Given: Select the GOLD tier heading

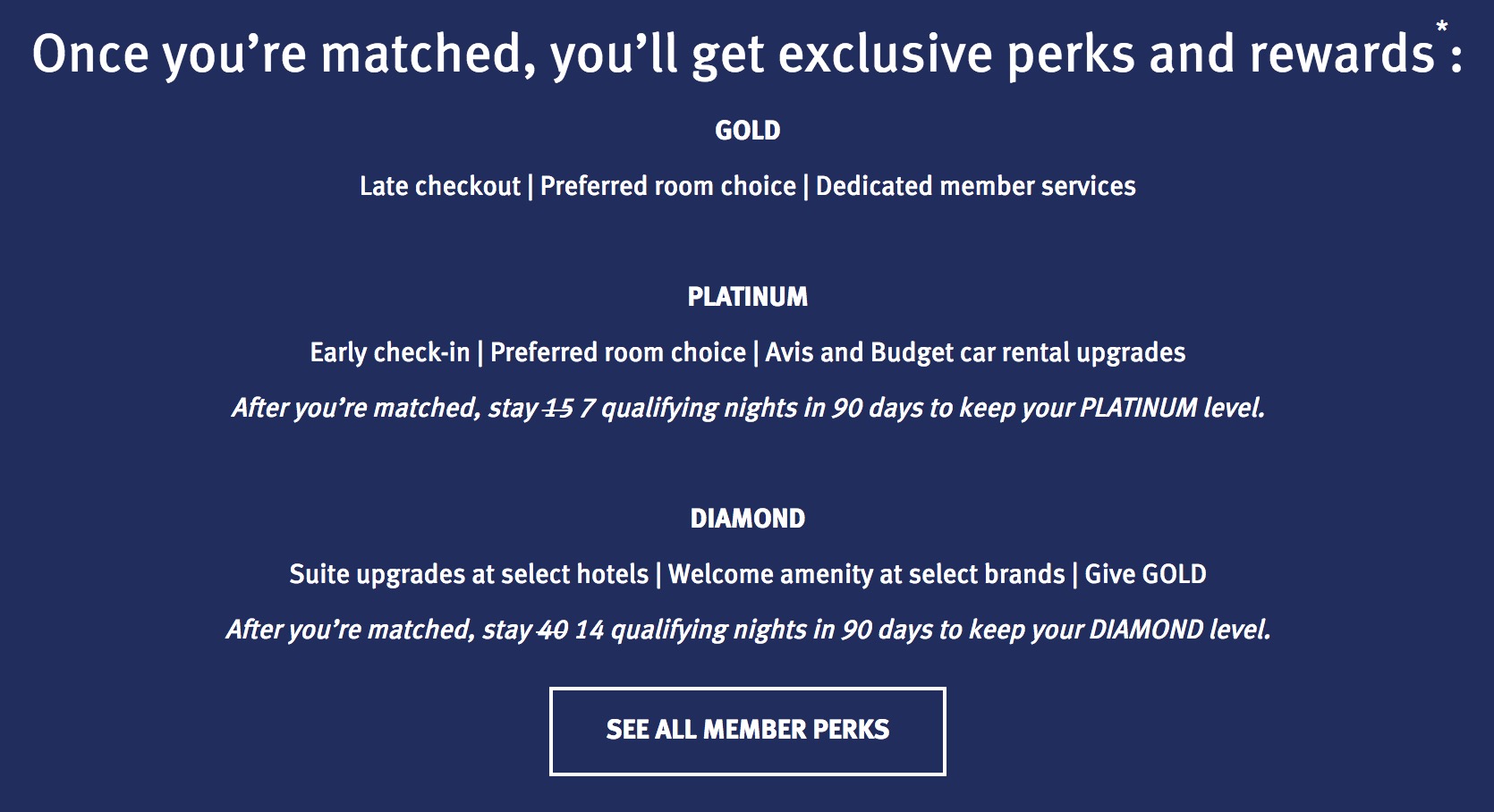Looking at the screenshot, I should (x=747, y=131).
